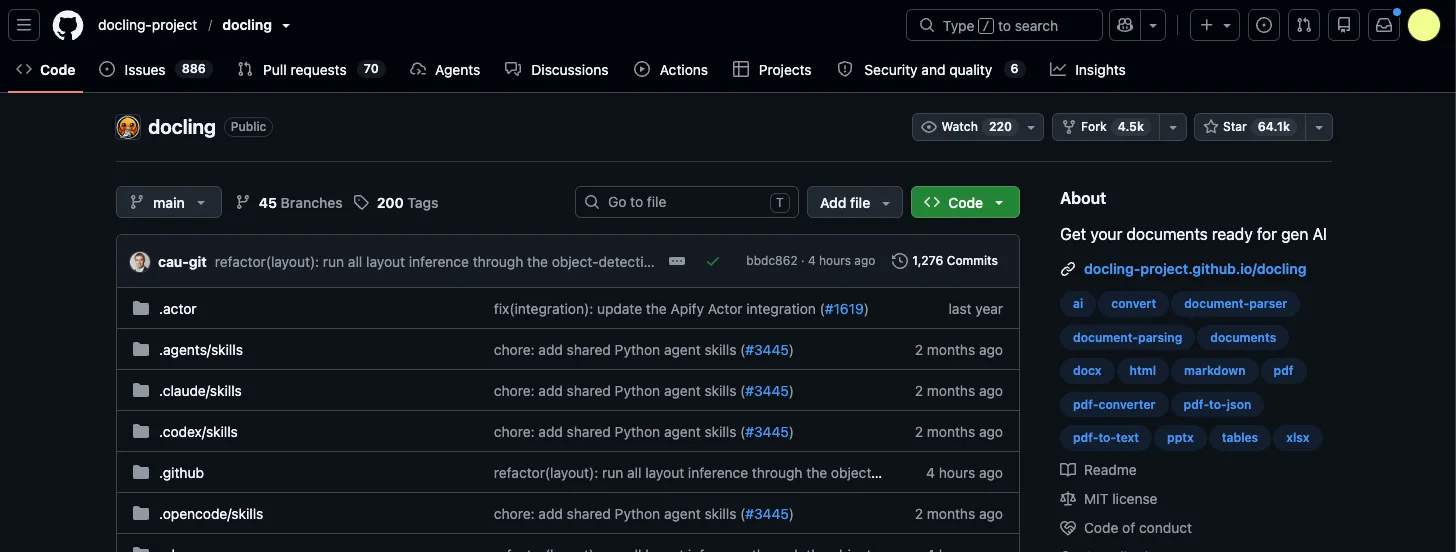This screenshot has width=1456, height=552.
Task: Click the MIT license scale icon
Action: click(1068, 499)
